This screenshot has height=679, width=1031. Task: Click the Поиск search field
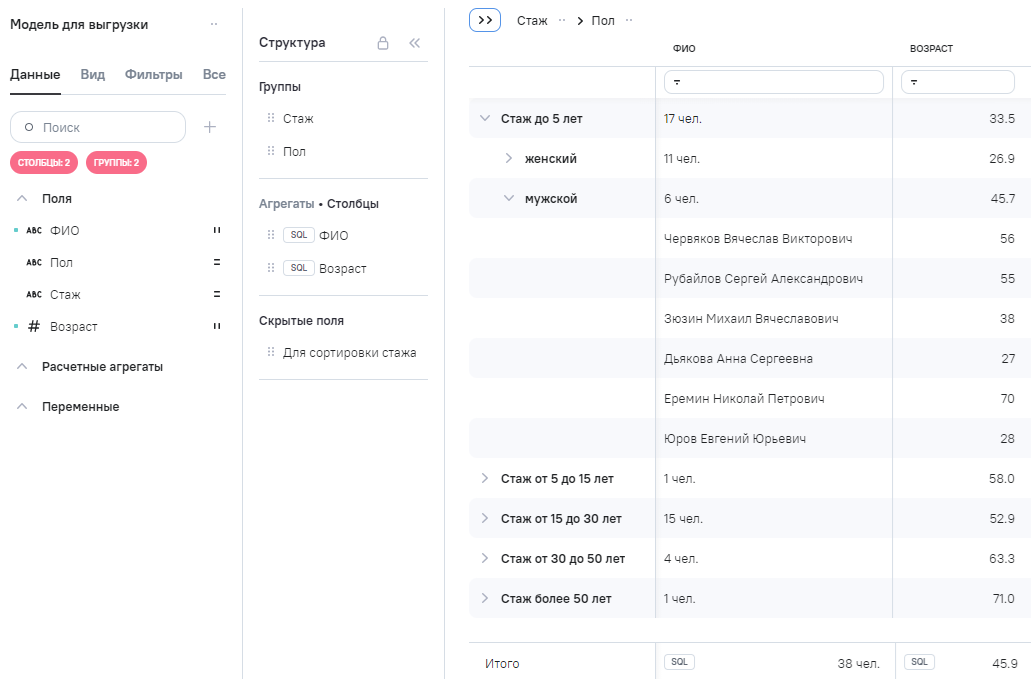point(98,127)
